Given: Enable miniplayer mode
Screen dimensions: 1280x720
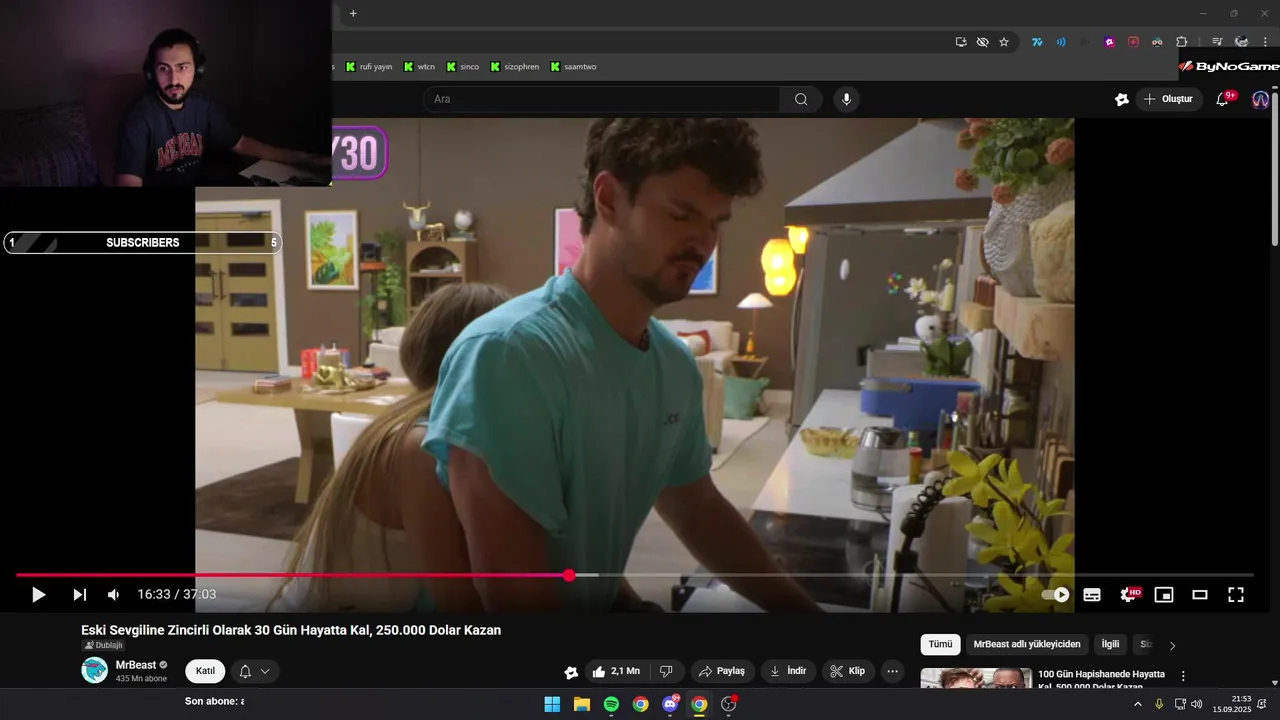Looking at the screenshot, I should (1164, 595).
